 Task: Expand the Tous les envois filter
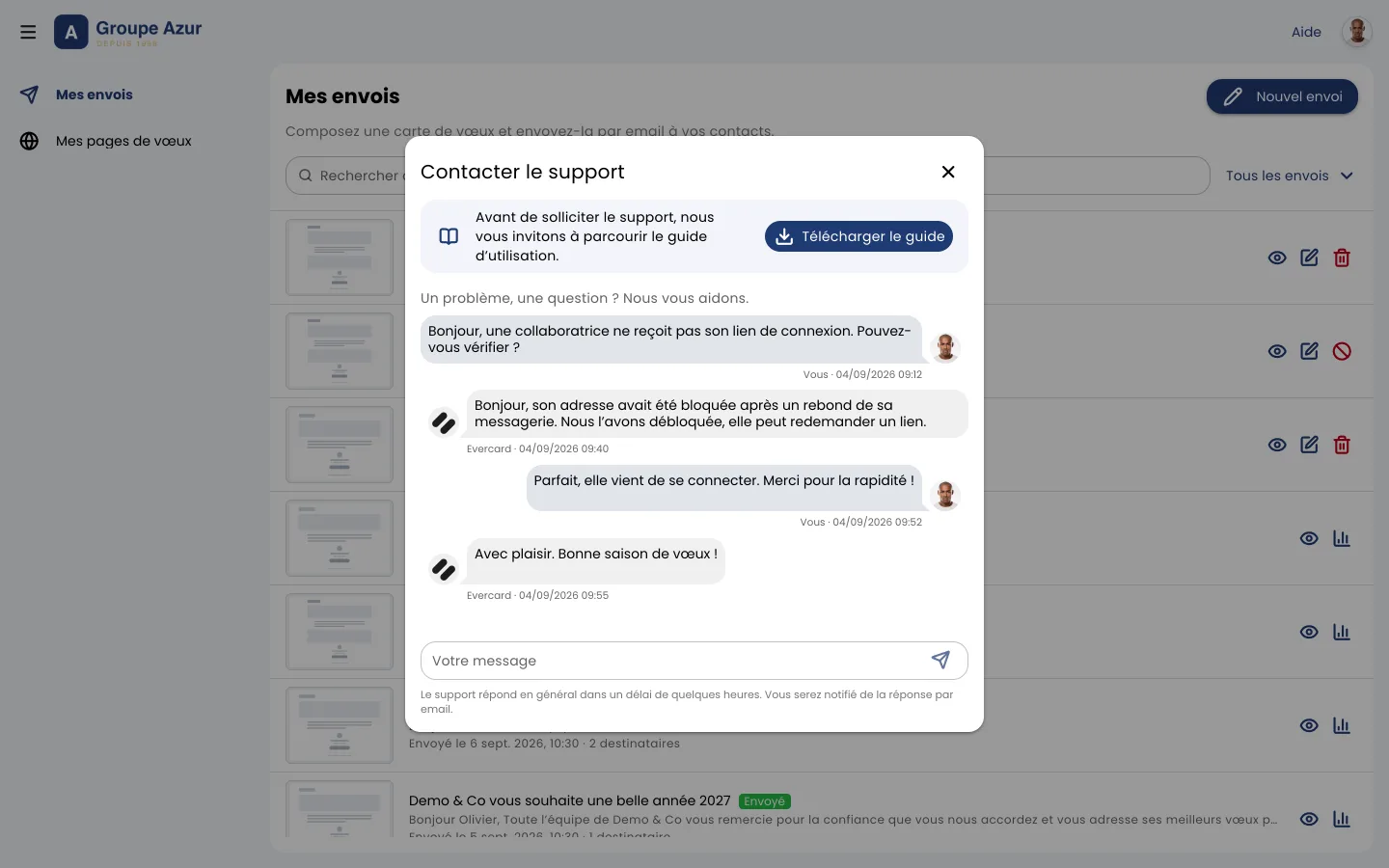1290,176
